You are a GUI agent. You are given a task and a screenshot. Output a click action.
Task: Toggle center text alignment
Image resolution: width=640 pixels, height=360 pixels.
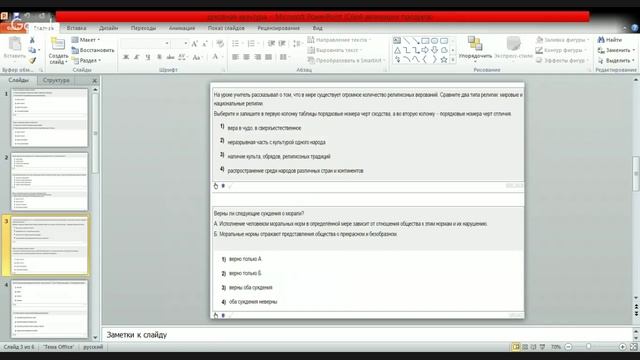coord(247,57)
